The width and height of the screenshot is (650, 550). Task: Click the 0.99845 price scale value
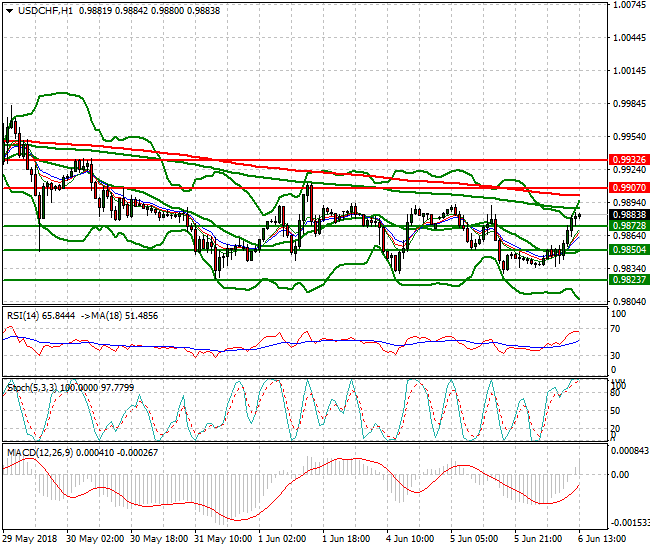[x=630, y=104]
